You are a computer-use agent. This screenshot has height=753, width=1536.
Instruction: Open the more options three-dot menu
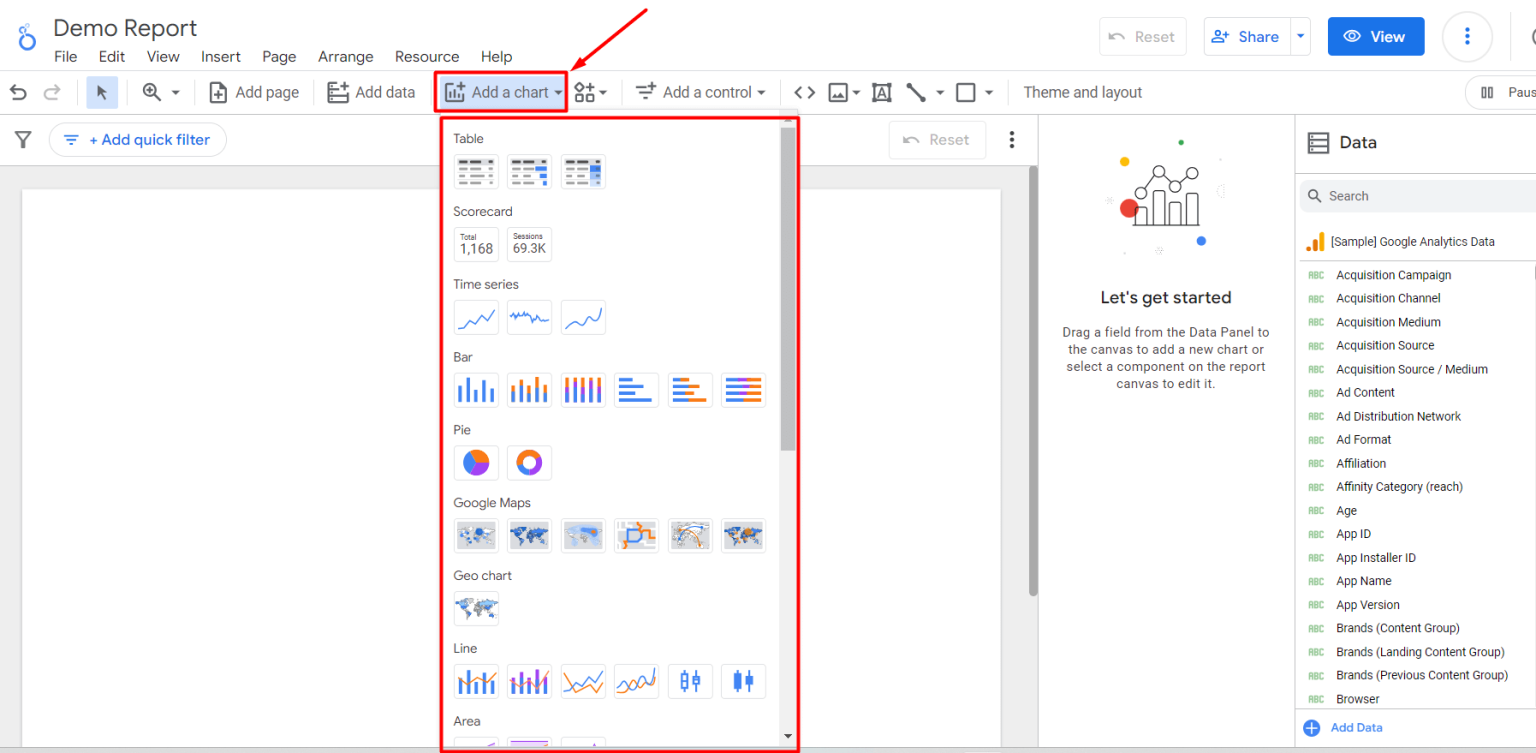click(x=1467, y=36)
